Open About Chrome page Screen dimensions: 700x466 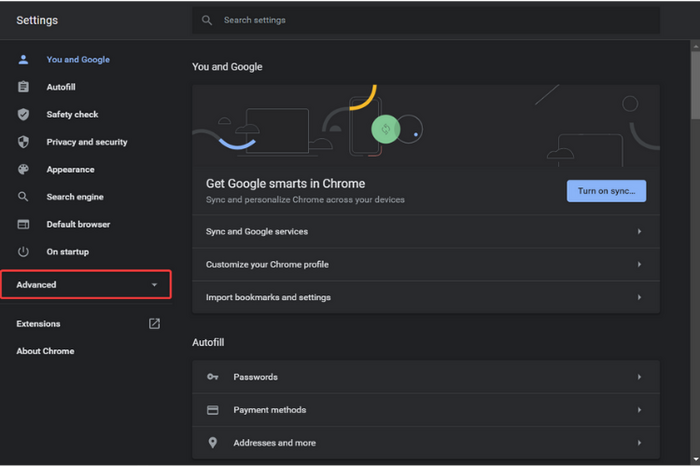[45, 351]
